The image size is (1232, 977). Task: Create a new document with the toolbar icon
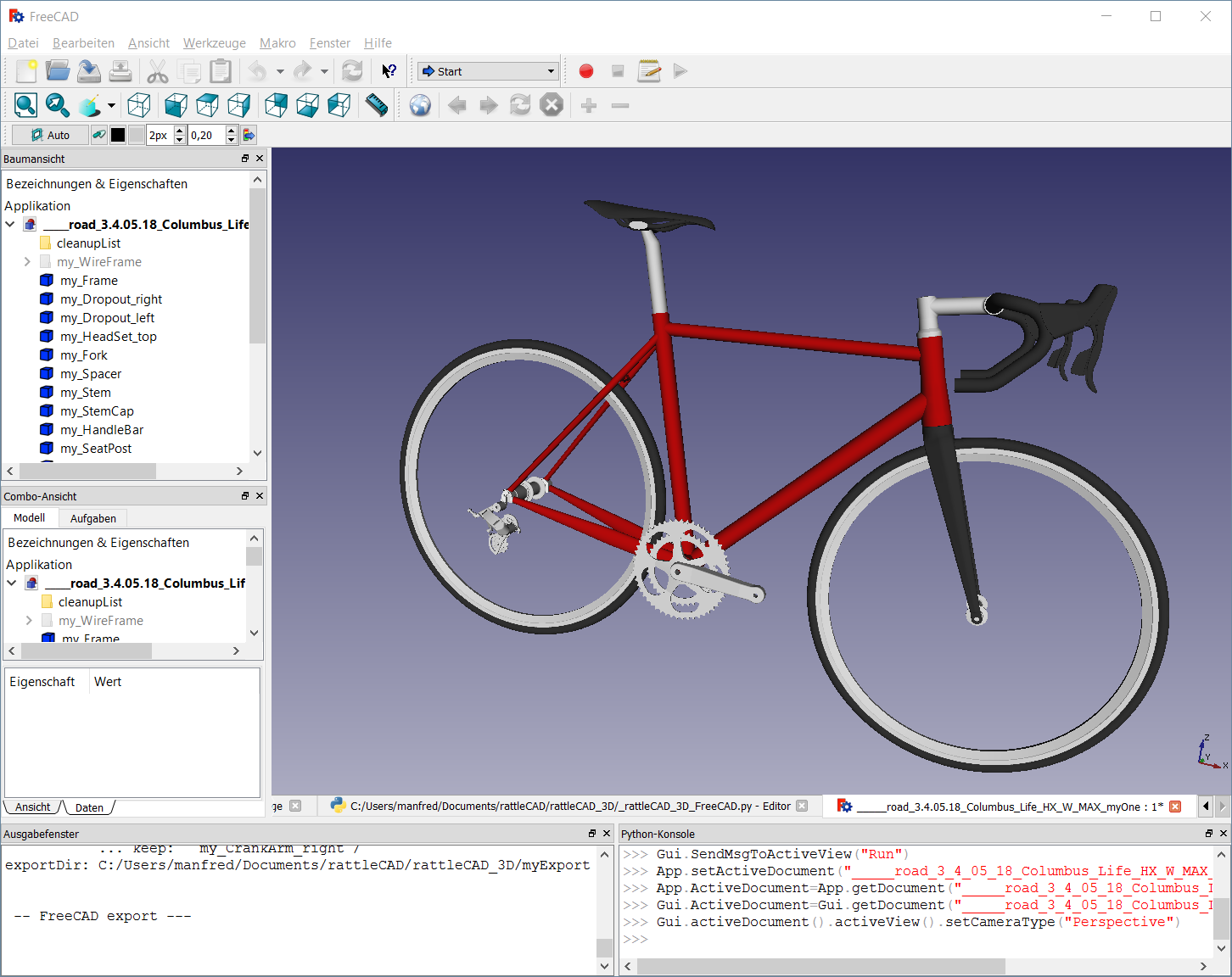26,71
